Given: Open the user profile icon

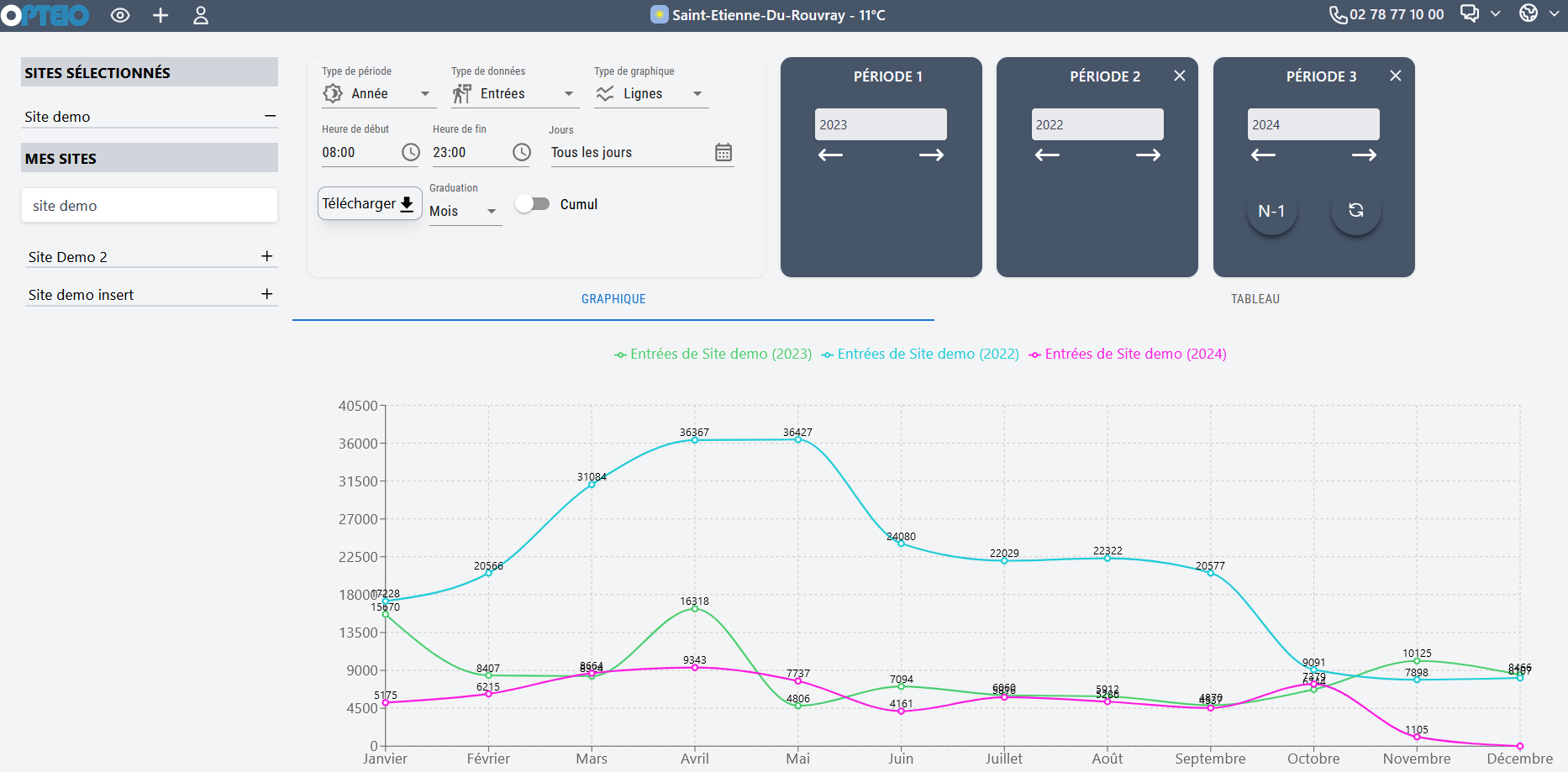Looking at the screenshot, I should pos(201,15).
